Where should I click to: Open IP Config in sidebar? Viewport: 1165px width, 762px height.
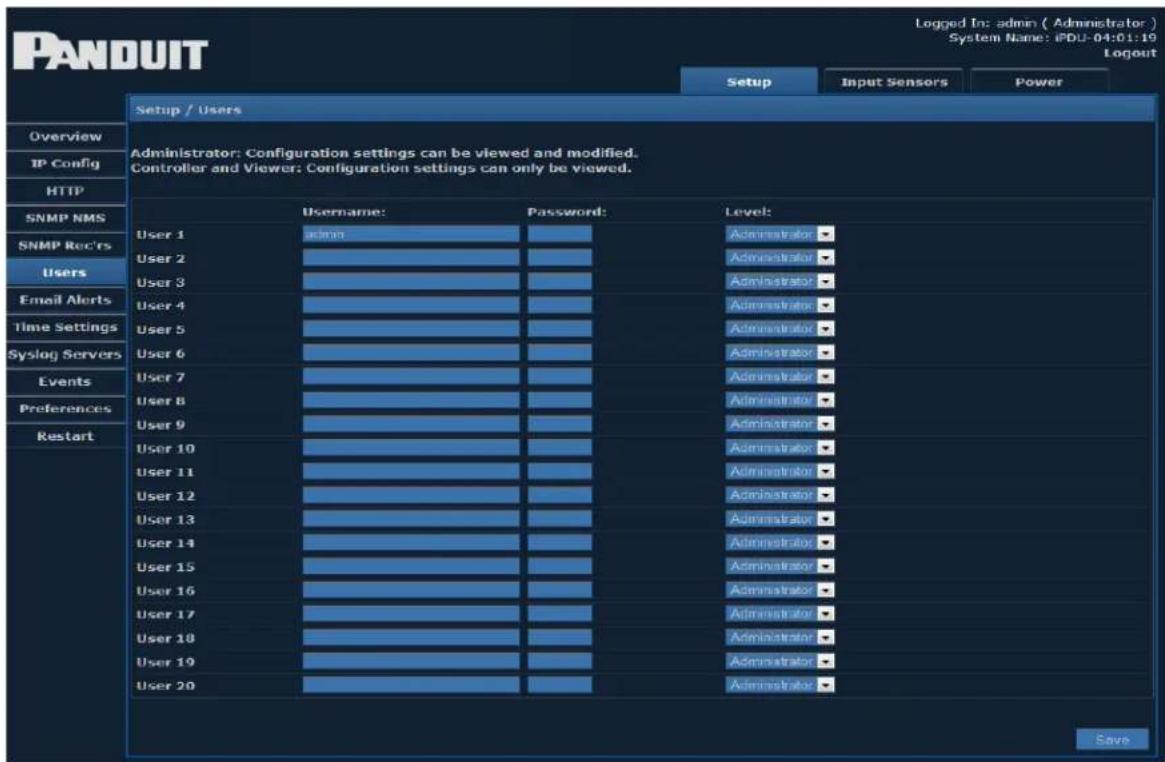pyautogui.click(x=65, y=163)
